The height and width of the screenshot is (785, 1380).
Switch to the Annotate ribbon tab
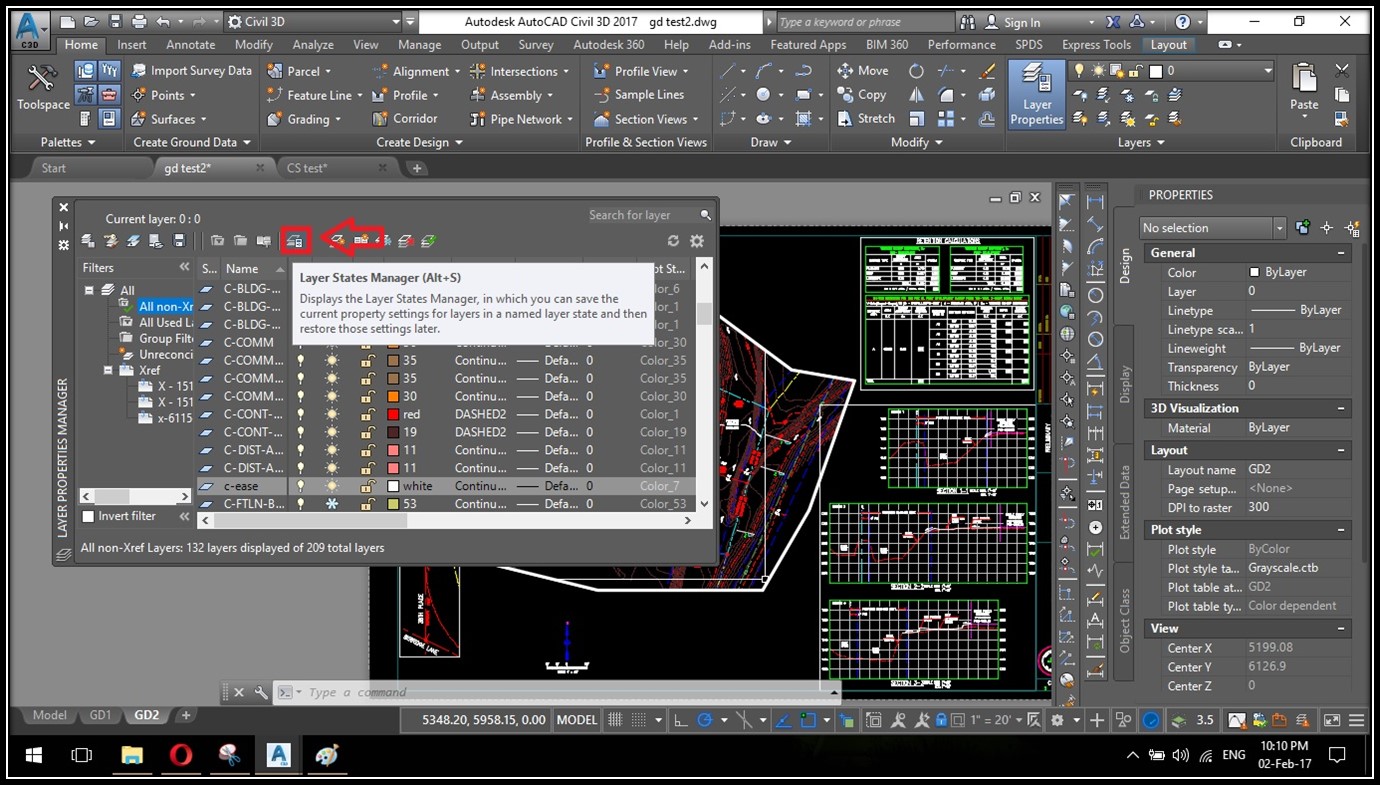coord(190,44)
